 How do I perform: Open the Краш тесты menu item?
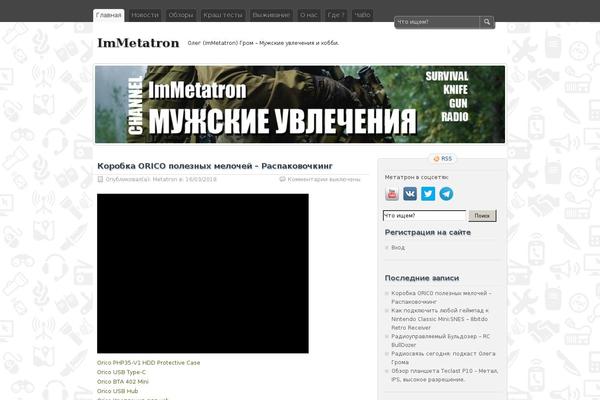[x=223, y=15]
